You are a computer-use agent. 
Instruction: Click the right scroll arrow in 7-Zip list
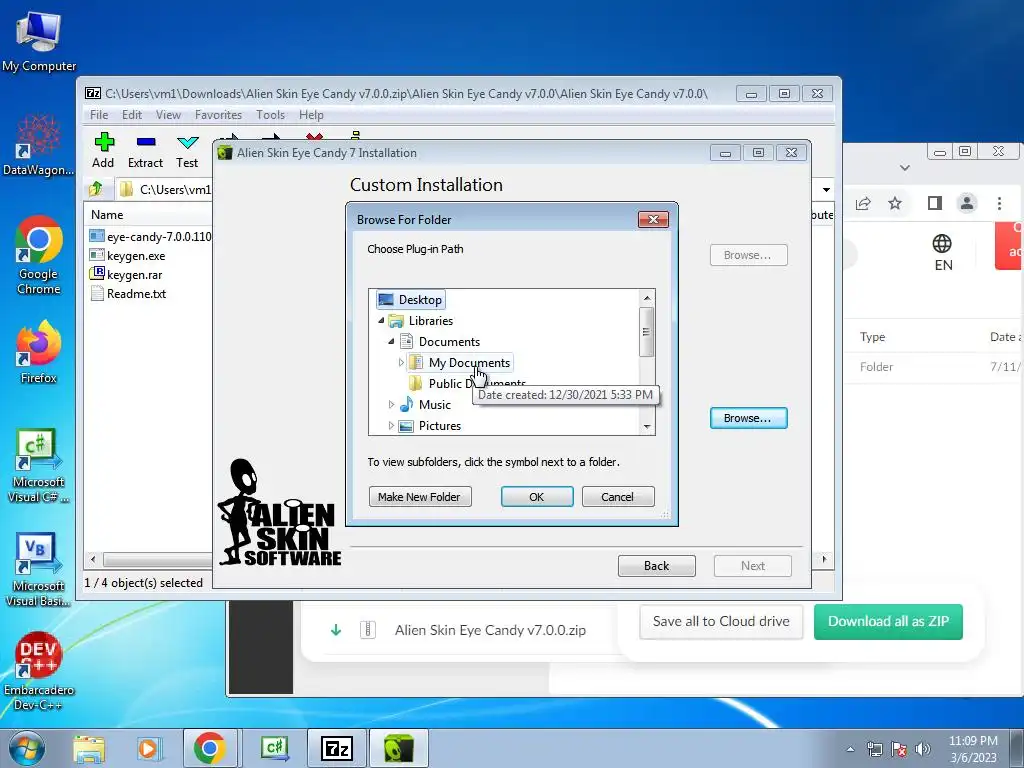(x=824, y=560)
